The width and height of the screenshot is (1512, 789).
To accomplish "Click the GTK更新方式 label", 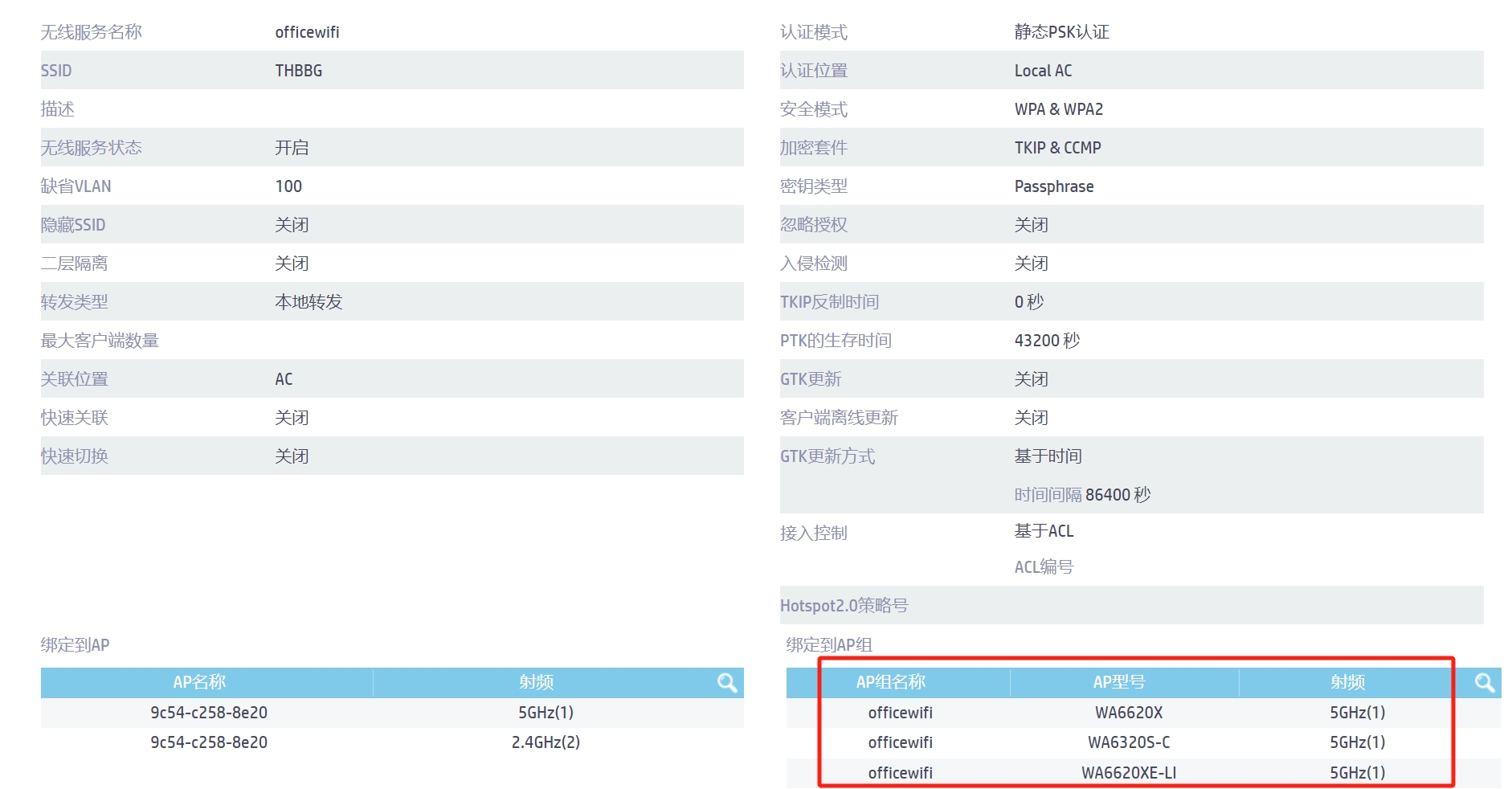I will click(828, 456).
